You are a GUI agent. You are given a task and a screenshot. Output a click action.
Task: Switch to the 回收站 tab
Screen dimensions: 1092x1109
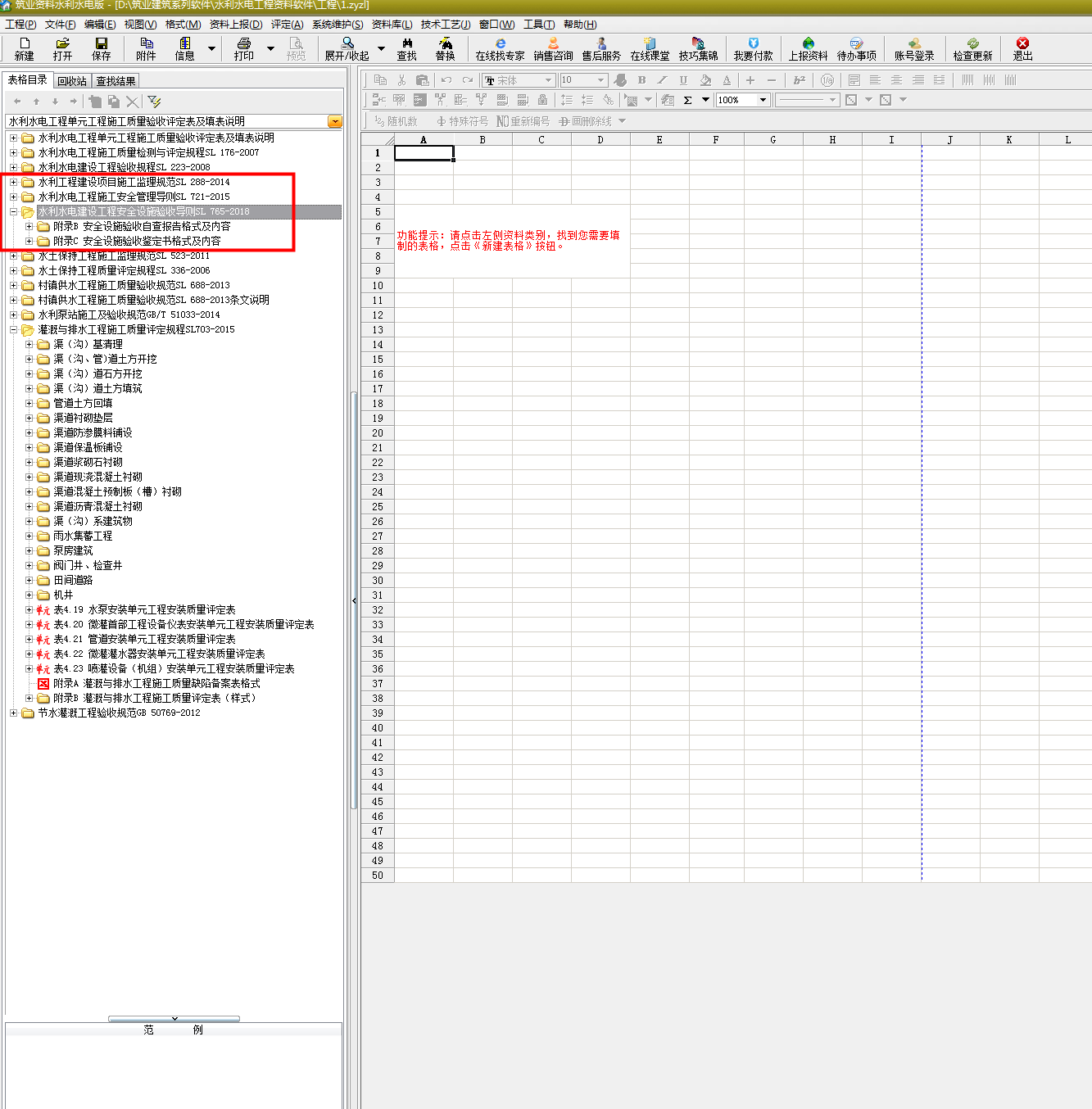click(x=72, y=81)
